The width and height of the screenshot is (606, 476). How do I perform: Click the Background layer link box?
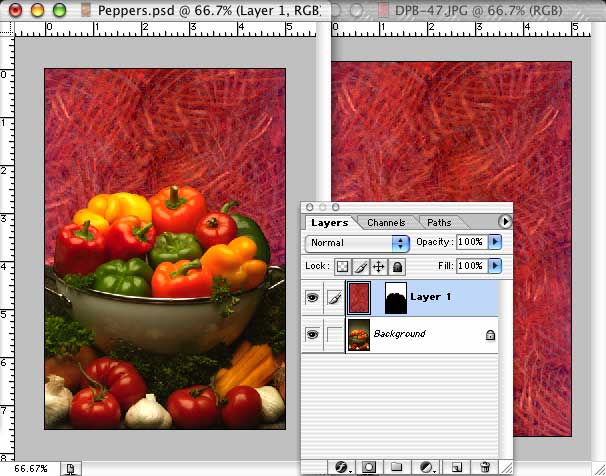point(334,334)
